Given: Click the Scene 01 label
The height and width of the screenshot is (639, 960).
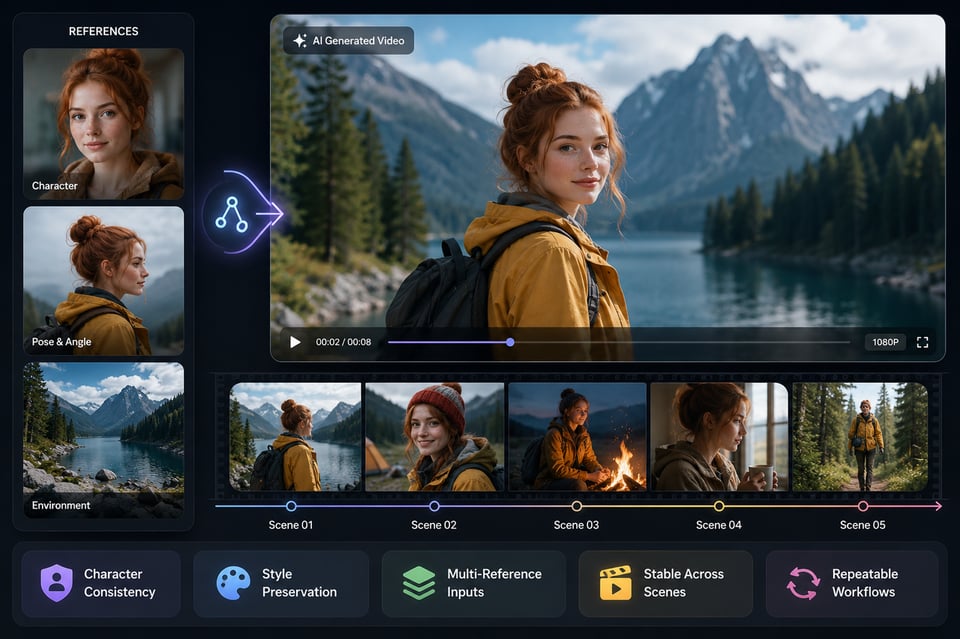Looking at the screenshot, I should click(291, 525).
